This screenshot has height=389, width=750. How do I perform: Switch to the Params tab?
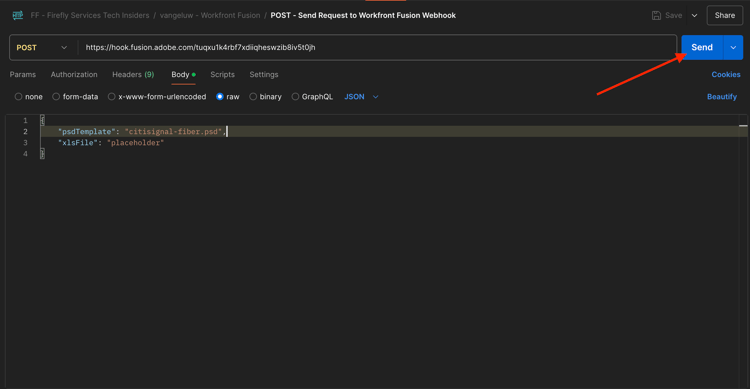pyautogui.click(x=22, y=75)
